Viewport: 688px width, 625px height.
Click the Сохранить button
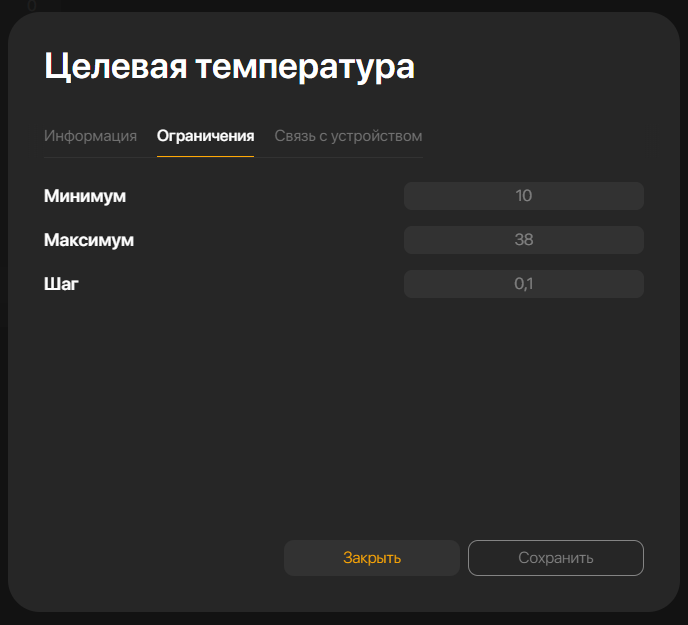pyautogui.click(x=555, y=558)
